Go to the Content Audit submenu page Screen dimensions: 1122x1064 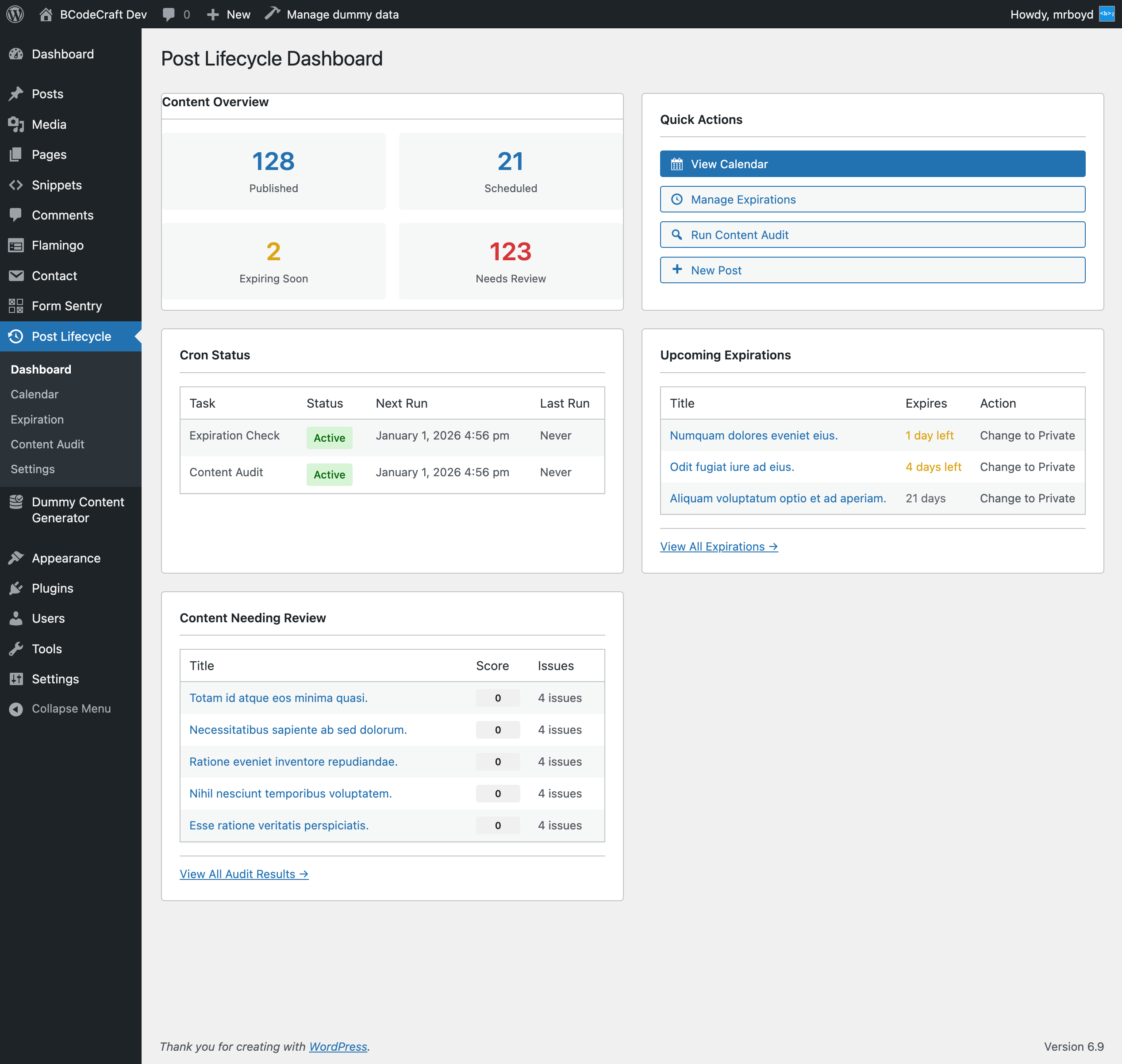pyautogui.click(x=48, y=444)
